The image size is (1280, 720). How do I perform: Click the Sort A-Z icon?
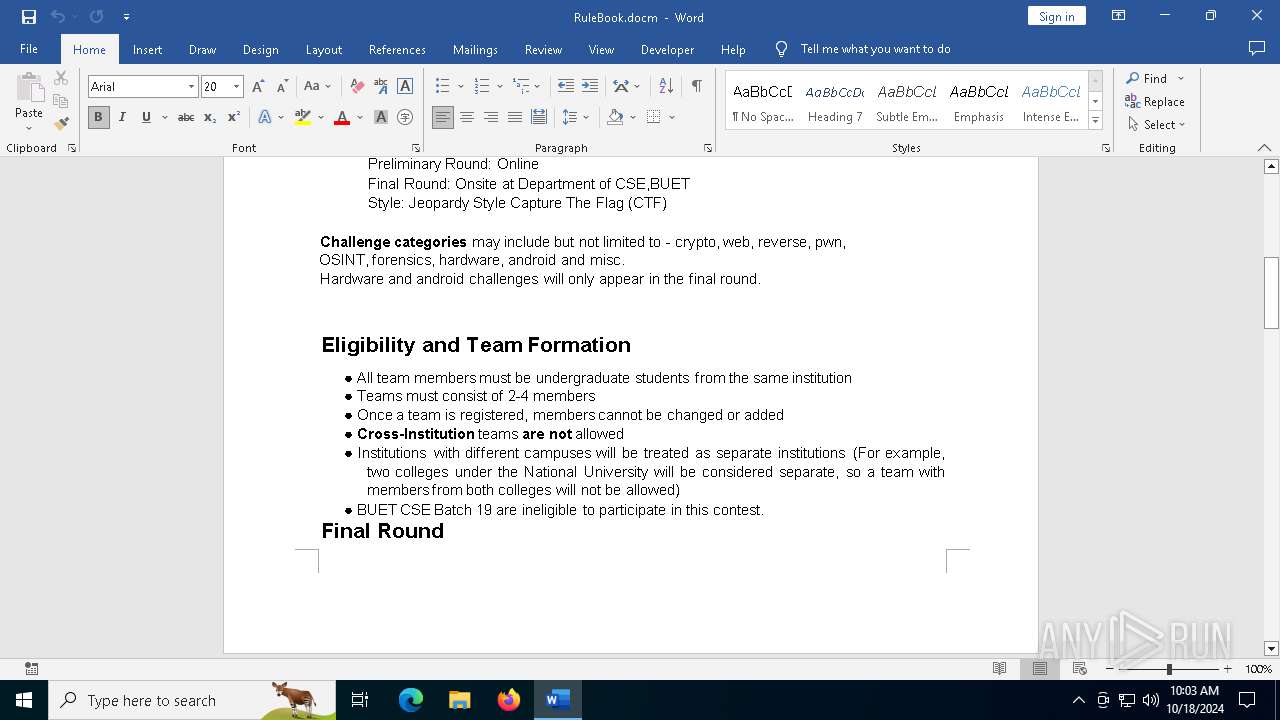click(666, 87)
